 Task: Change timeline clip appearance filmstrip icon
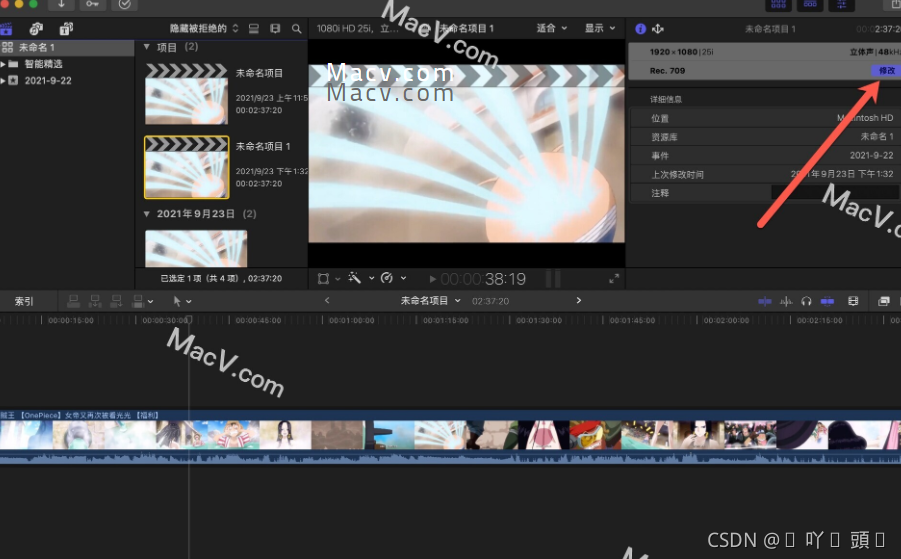[853, 301]
